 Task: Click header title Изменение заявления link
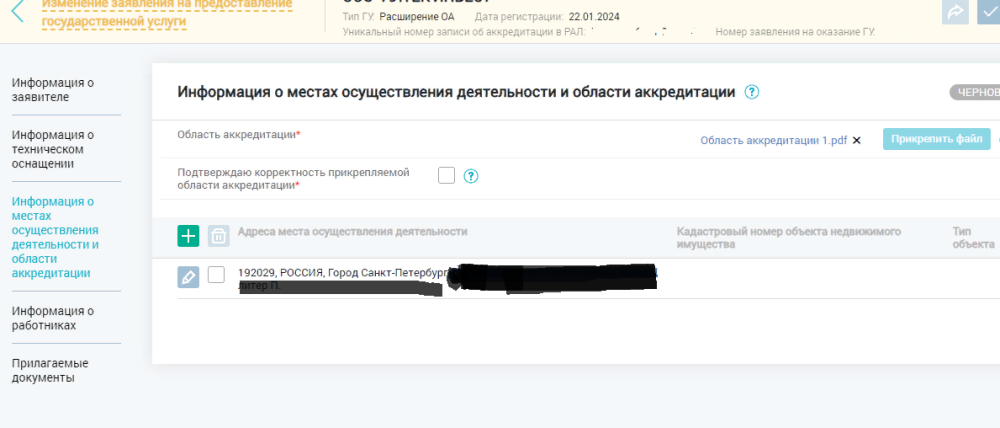pos(165,12)
